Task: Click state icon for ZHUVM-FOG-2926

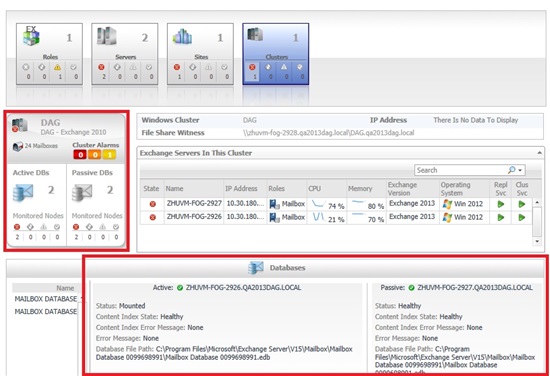Action: 153,217
